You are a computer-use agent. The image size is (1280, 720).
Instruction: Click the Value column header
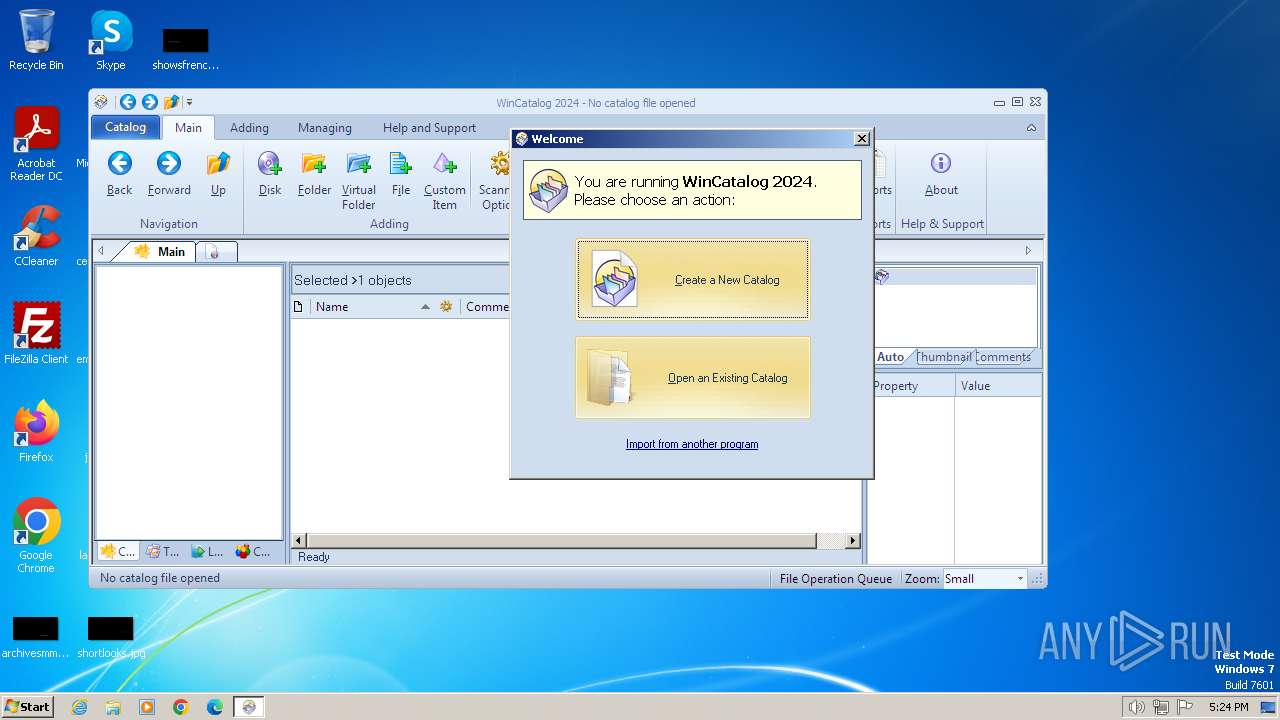[998, 386]
